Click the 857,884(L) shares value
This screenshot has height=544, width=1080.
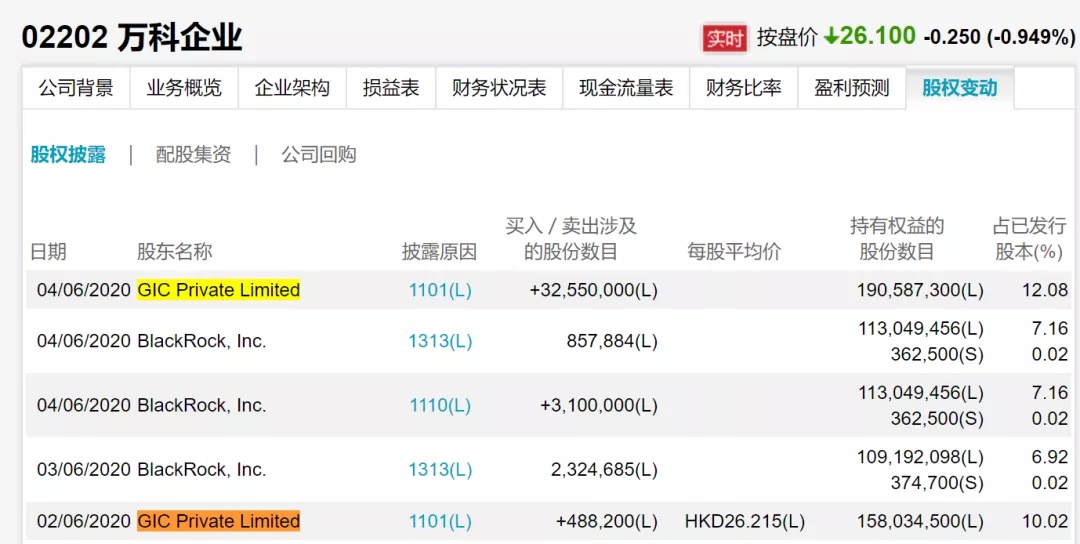(x=610, y=341)
